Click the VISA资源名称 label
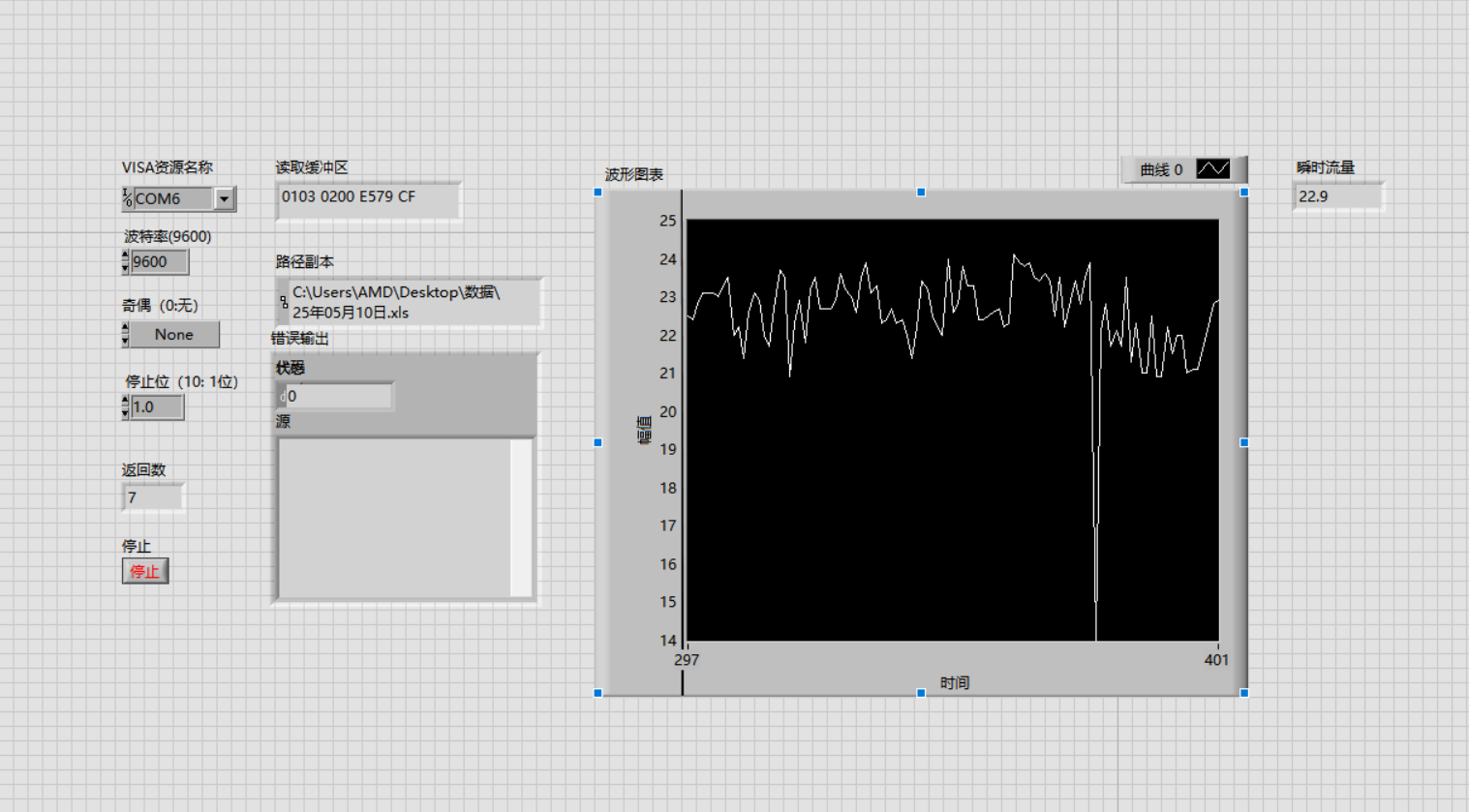Image resolution: width=1469 pixels, height=812 pixels. tap(168, 167)
